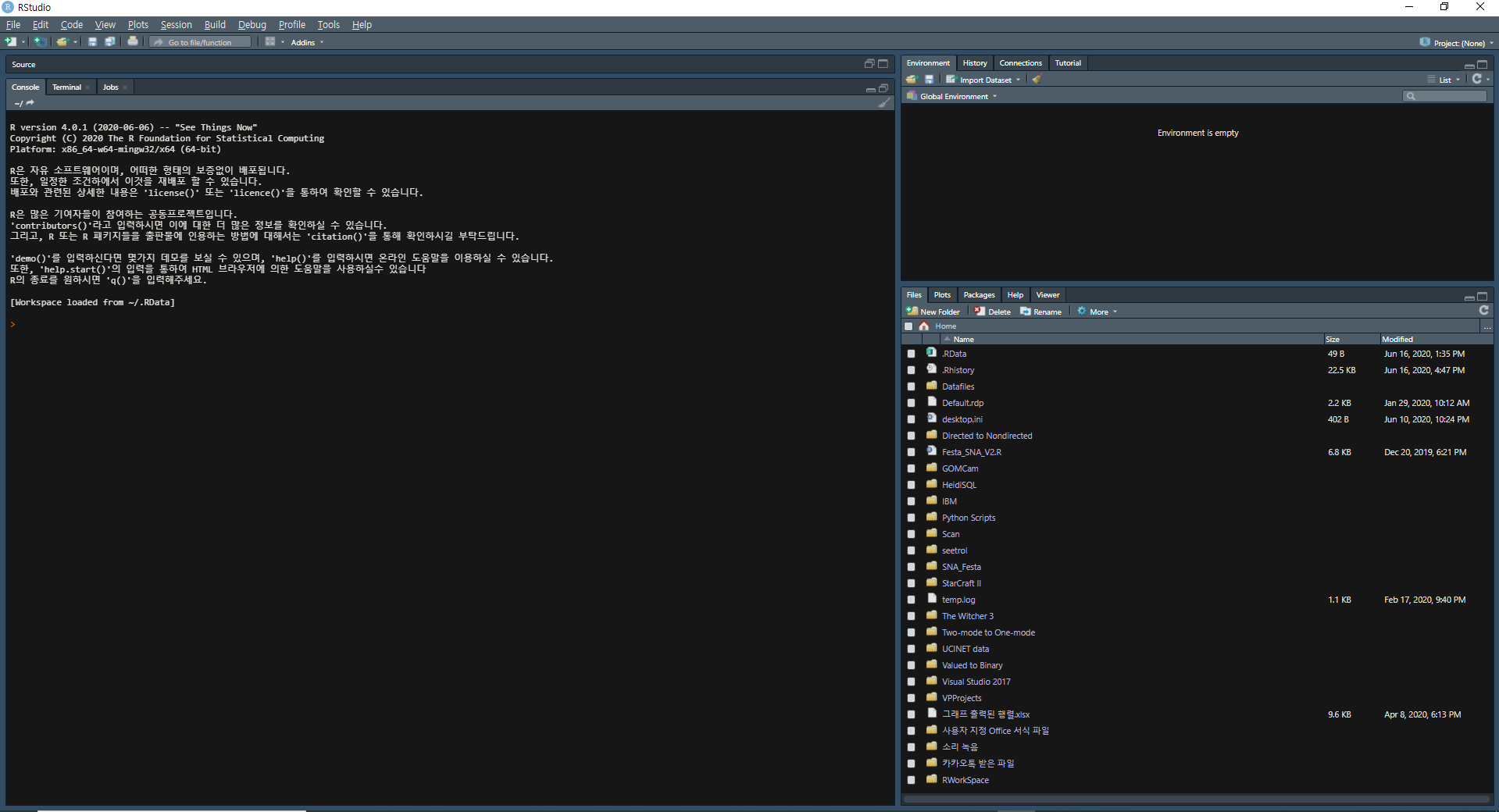Check the box for the .Rhistory file
The width and height of the screenshot is (1499, 812).
(x=911, y=370)
